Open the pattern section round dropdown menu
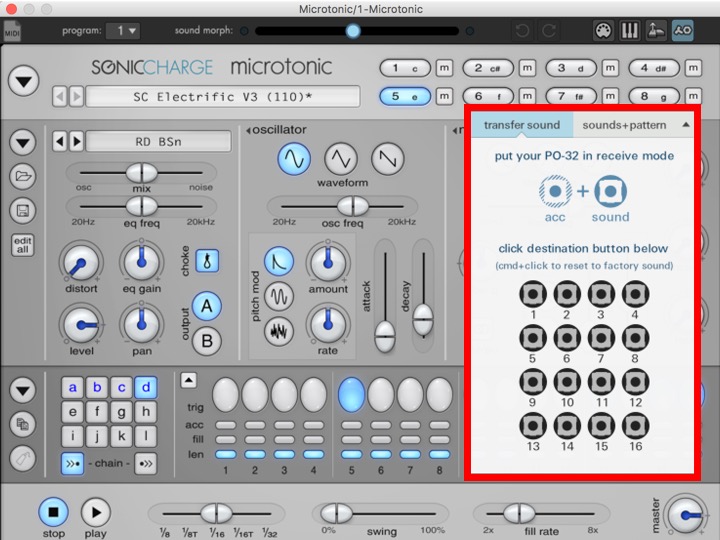Viewport: 720px width, 540px height. 23,391
